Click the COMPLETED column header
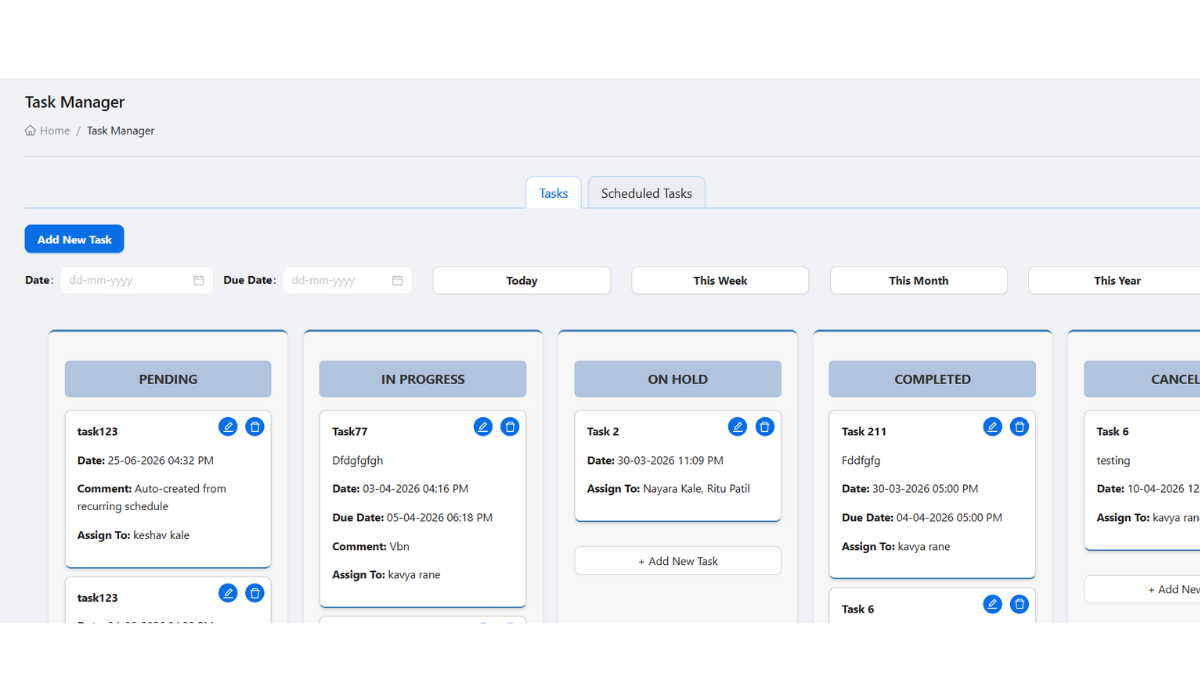 click(x=932, y=379)
